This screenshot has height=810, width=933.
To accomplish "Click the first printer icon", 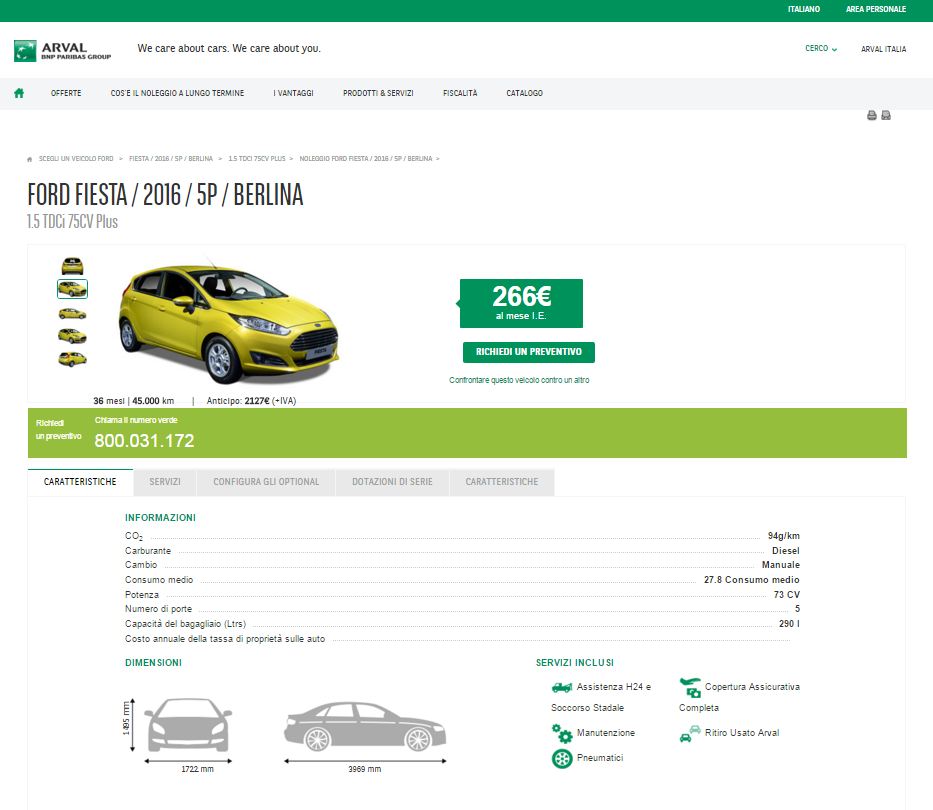I will pyautogui.click(x=872, y=116).
